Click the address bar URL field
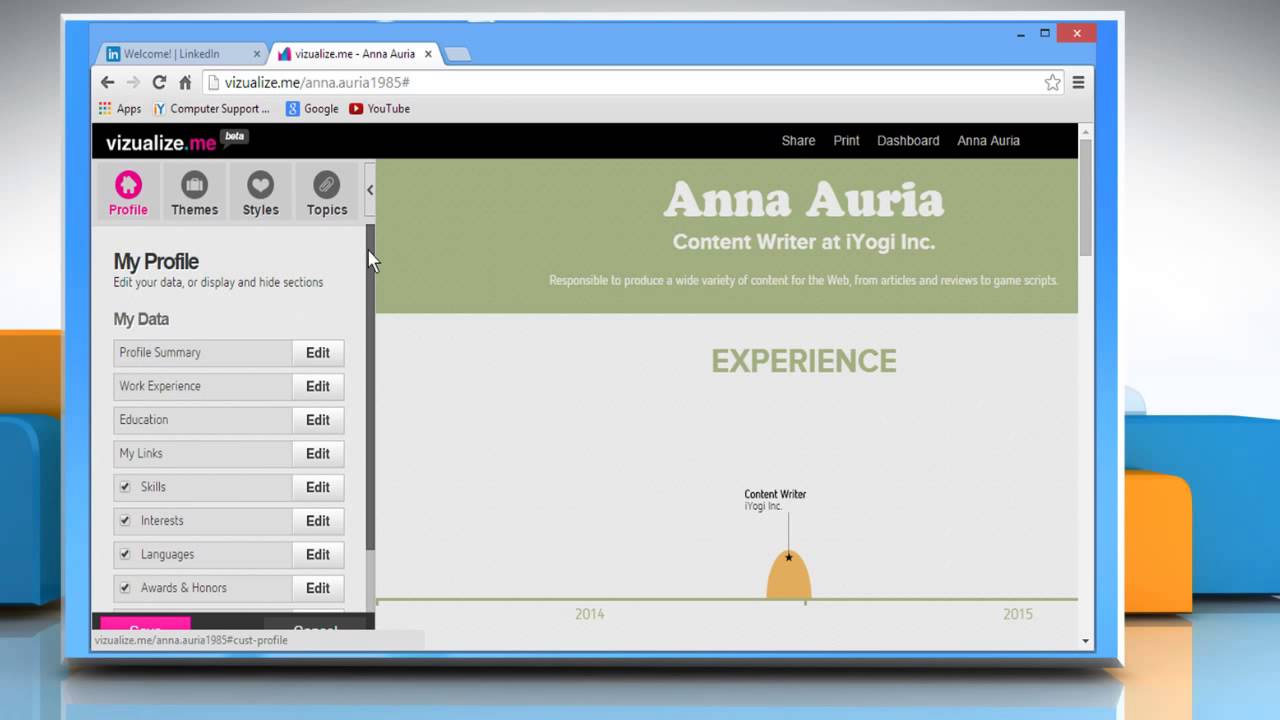1280x720 pixels. click(x=630, y=83)
